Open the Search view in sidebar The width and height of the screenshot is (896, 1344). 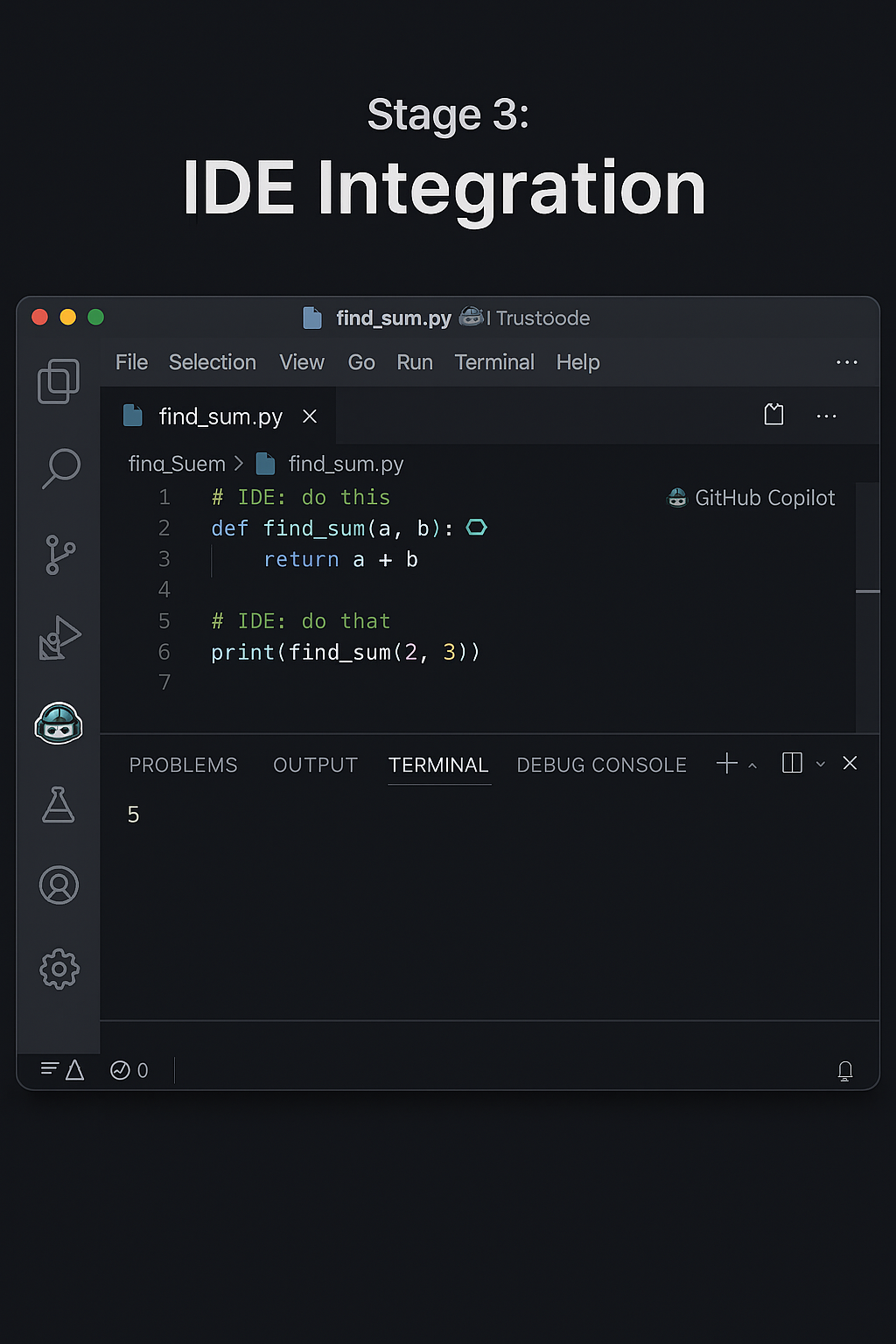click(x=60, y=468)
